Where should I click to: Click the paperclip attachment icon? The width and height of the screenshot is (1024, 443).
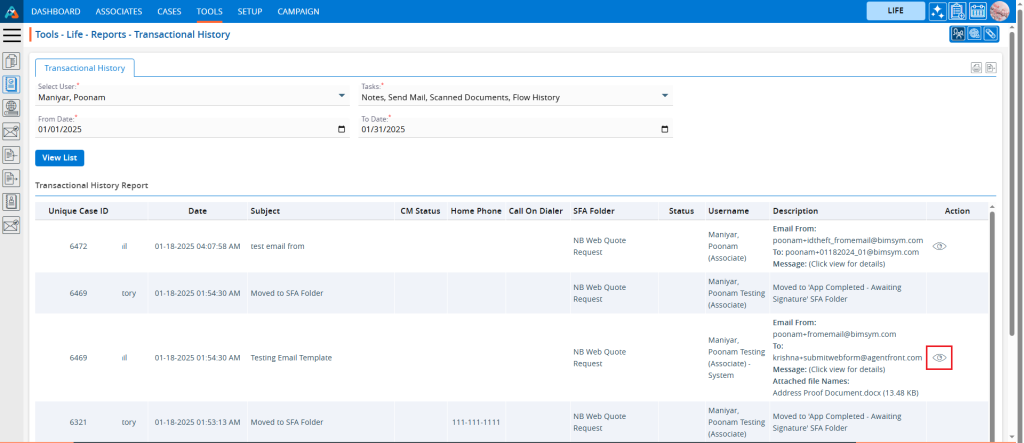coord(990,34)
